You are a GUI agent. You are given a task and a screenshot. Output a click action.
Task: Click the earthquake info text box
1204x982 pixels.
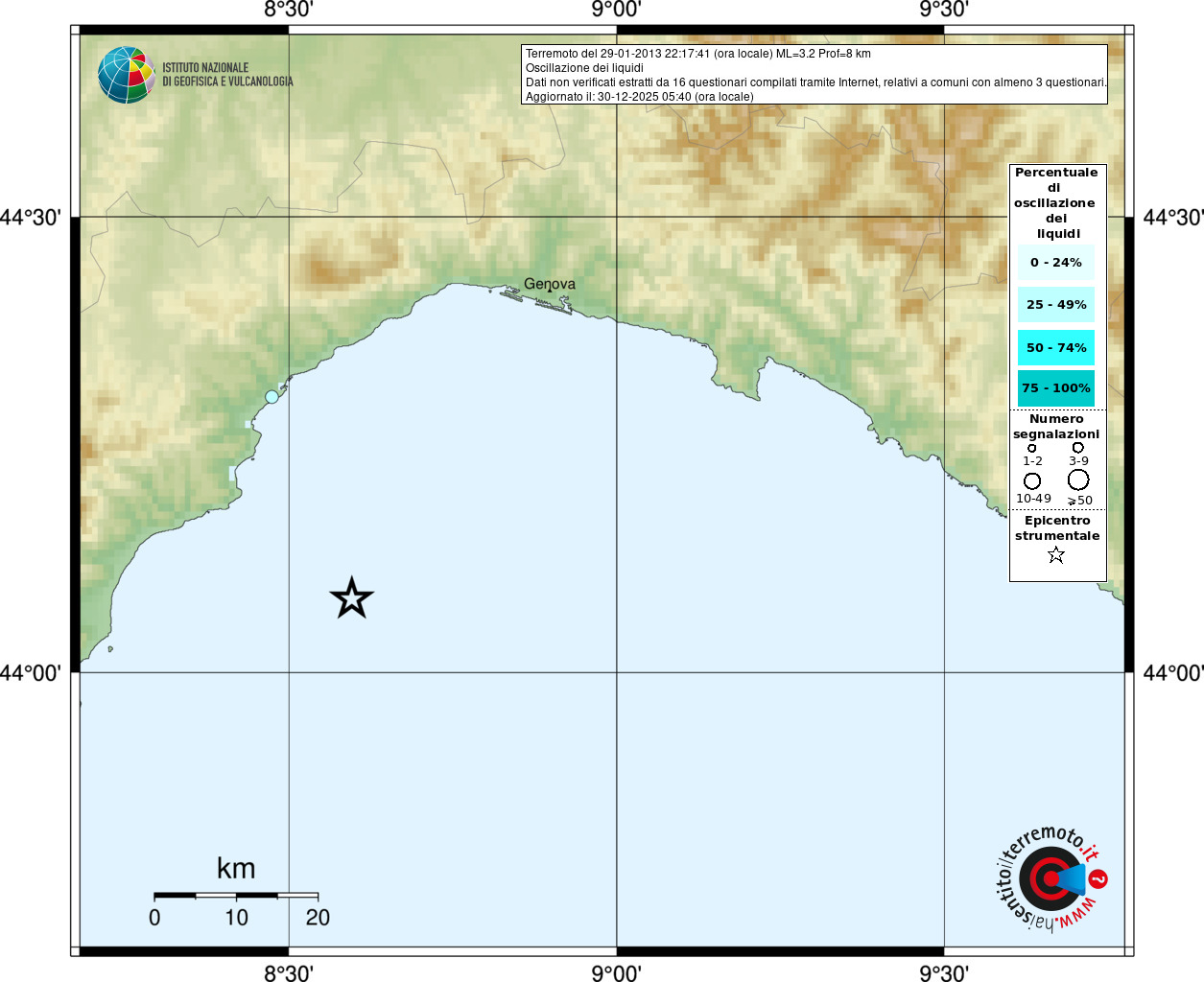click(814, 75)
